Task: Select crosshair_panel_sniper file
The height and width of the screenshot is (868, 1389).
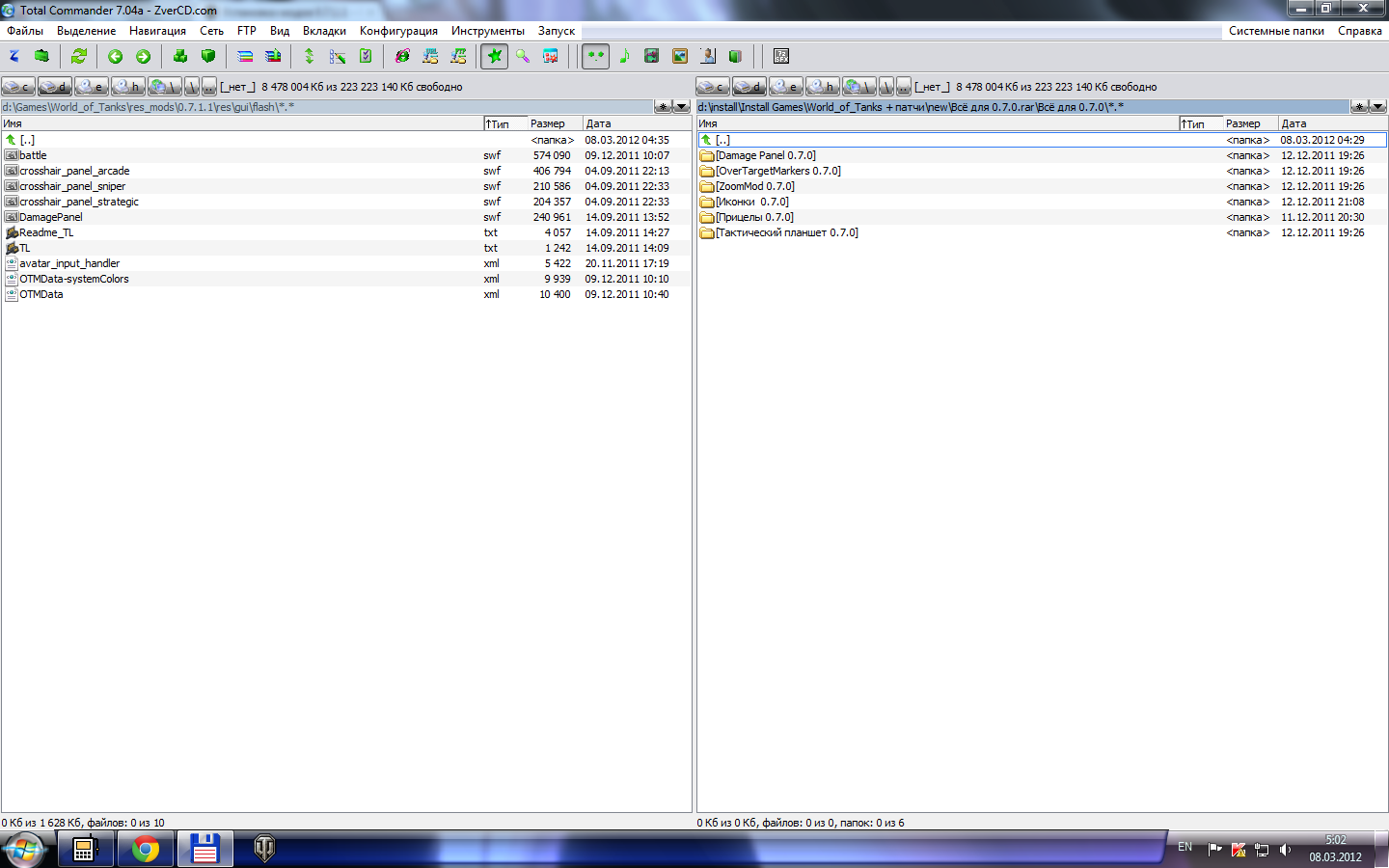Action: point(346,186)
